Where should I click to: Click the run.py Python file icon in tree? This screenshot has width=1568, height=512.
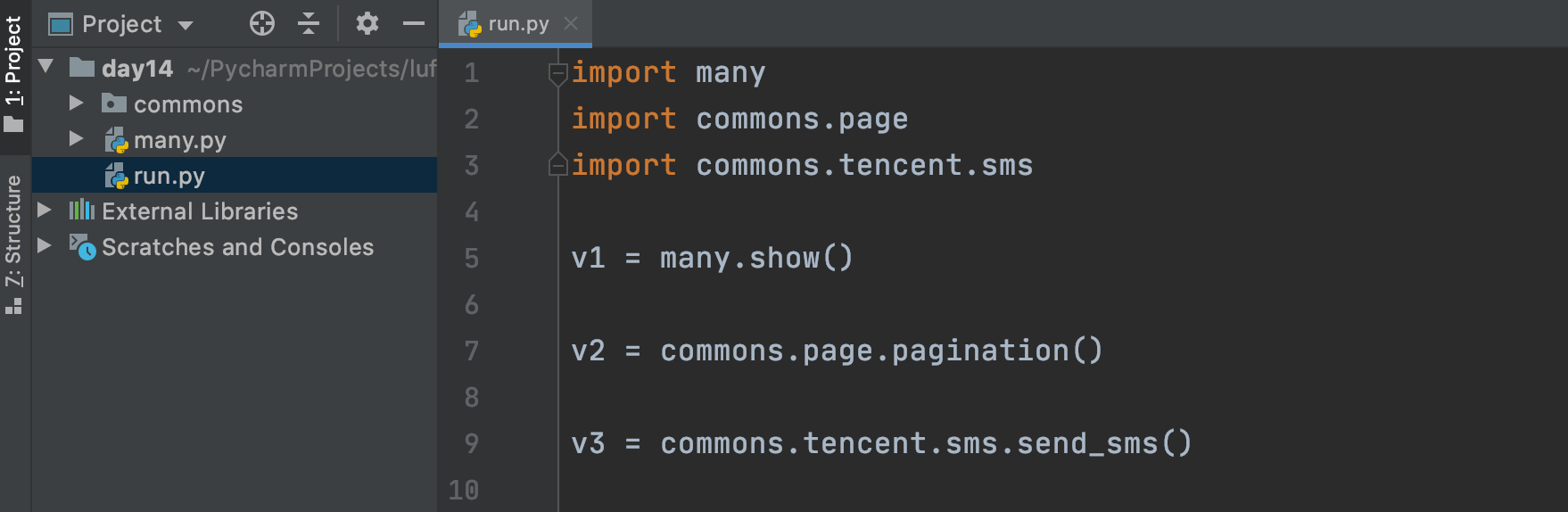(x=117, y=177)
